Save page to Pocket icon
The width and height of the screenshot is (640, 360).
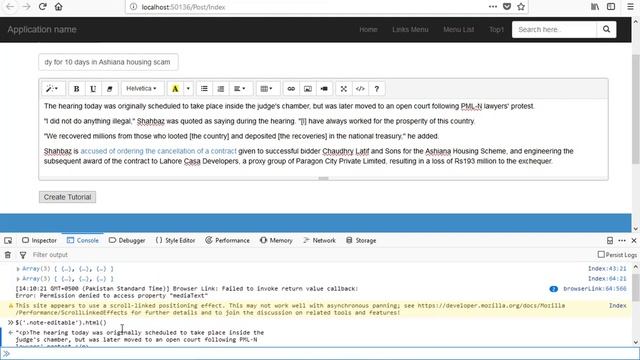tap(507, 7)
